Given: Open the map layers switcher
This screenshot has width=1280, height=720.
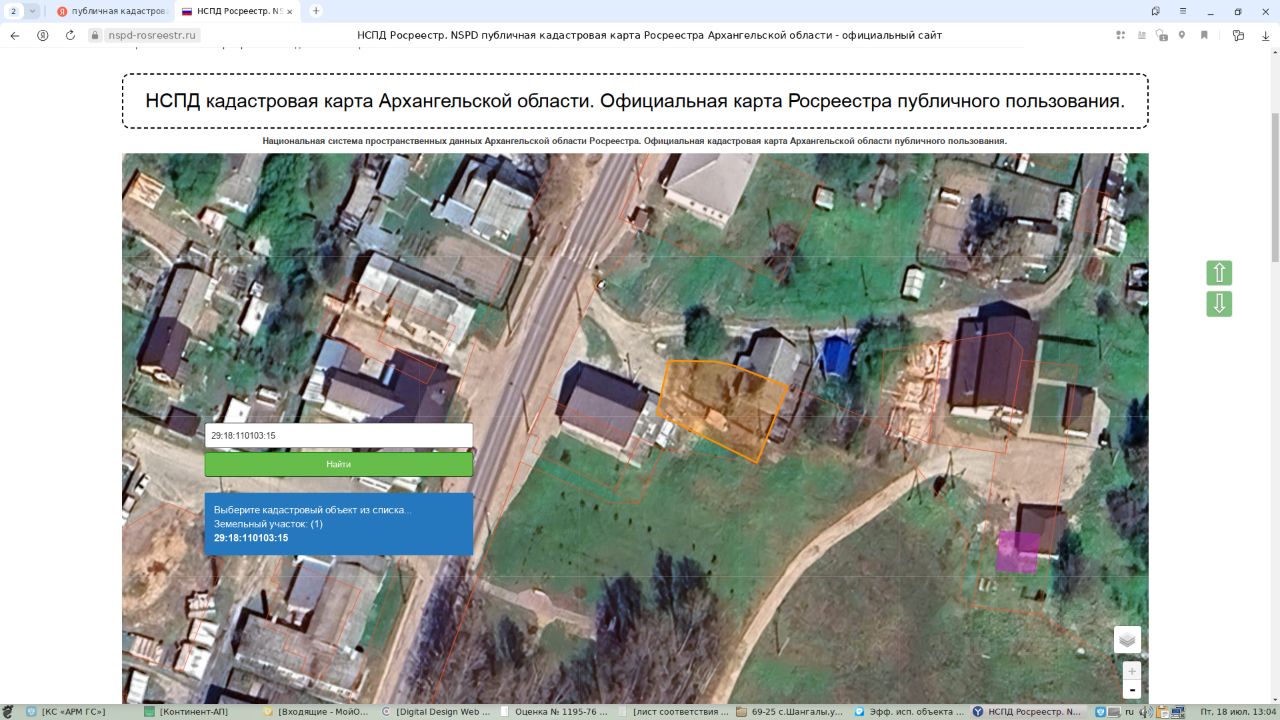Looking at the screenshot, I should coord(1127,640).
